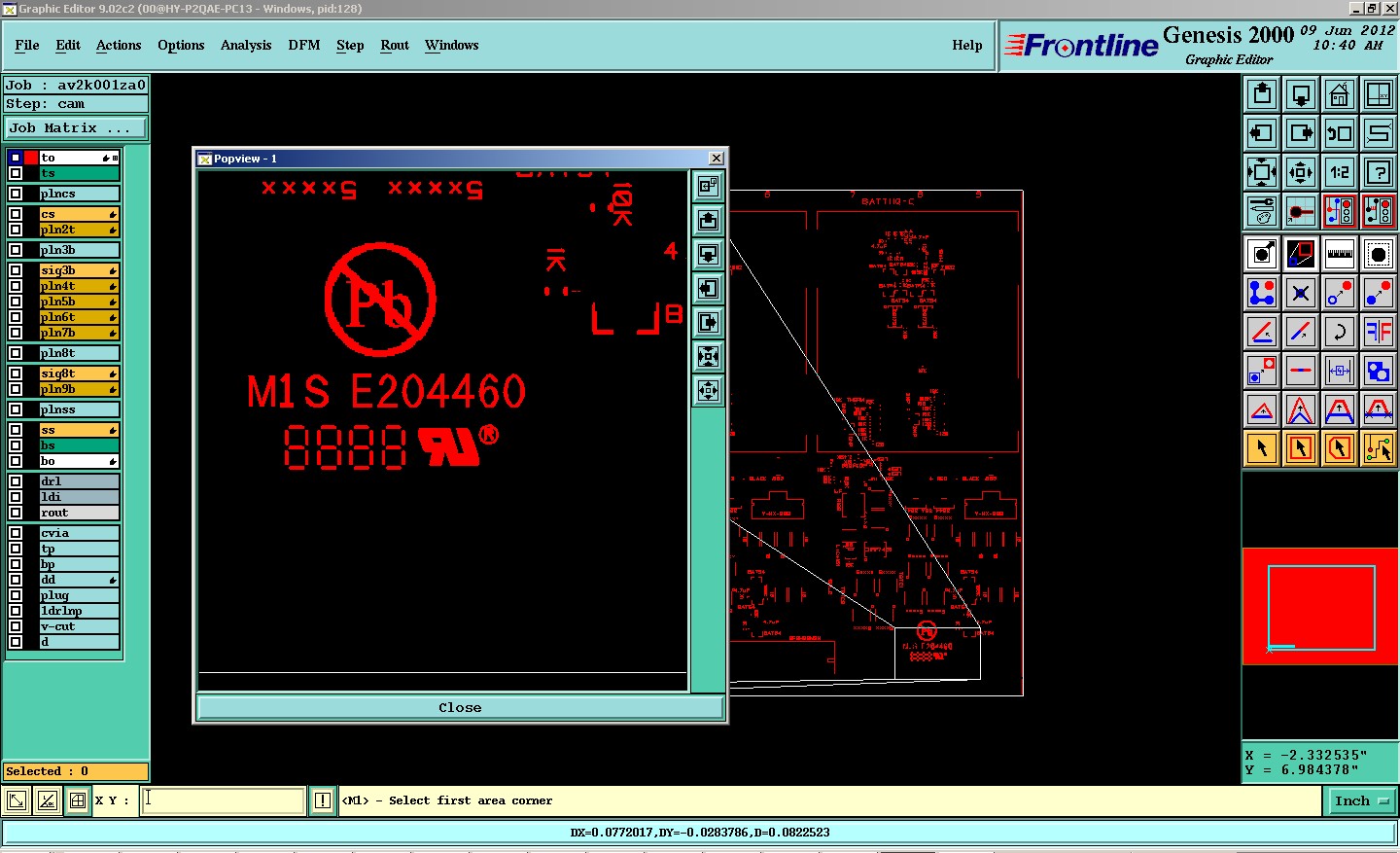Toggle the checkbox for layer plncs
This screenshot has height=853, width=1400.
(16, 194)
